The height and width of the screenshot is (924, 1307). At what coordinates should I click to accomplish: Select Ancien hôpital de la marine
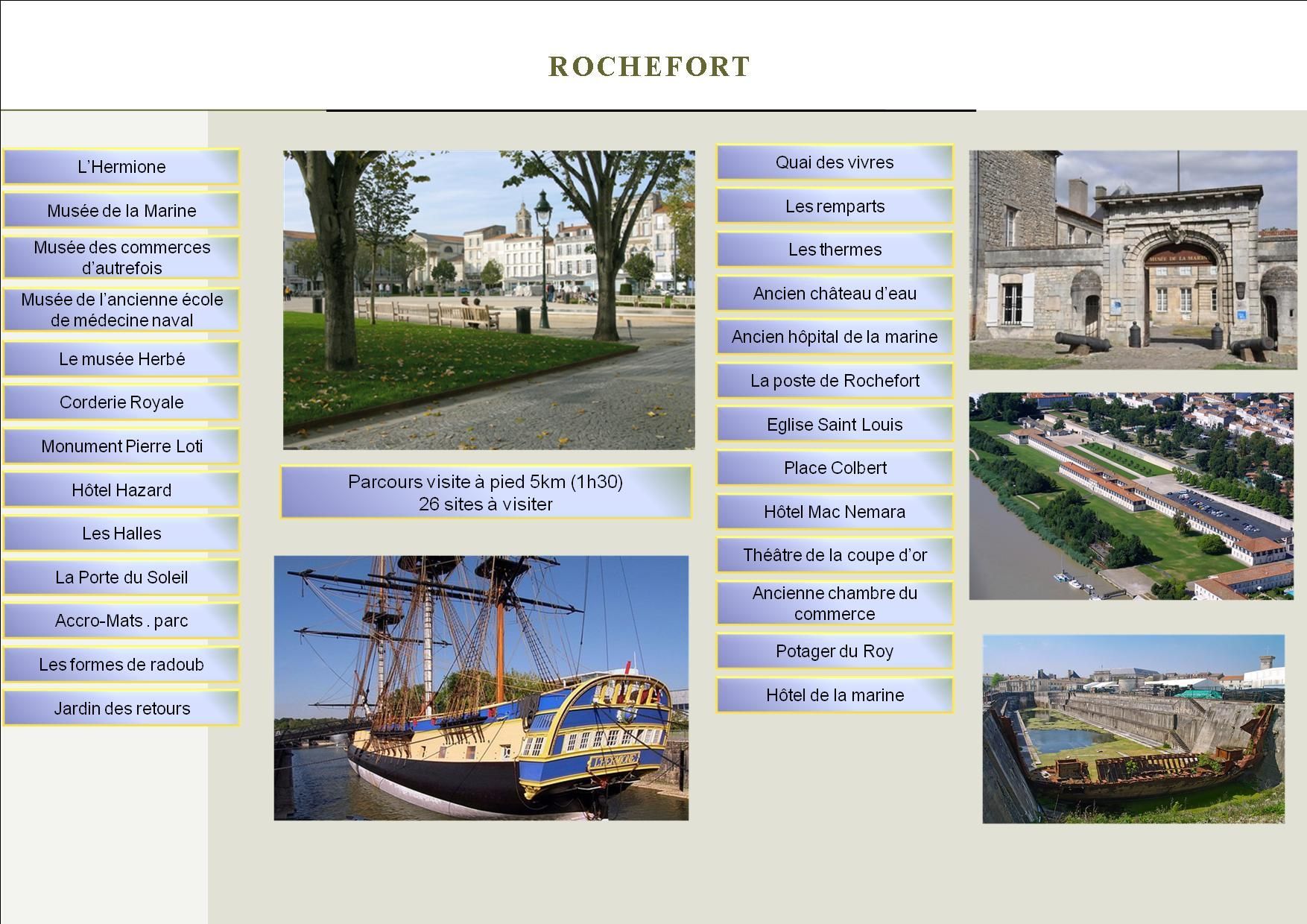[x=835, y=337]
